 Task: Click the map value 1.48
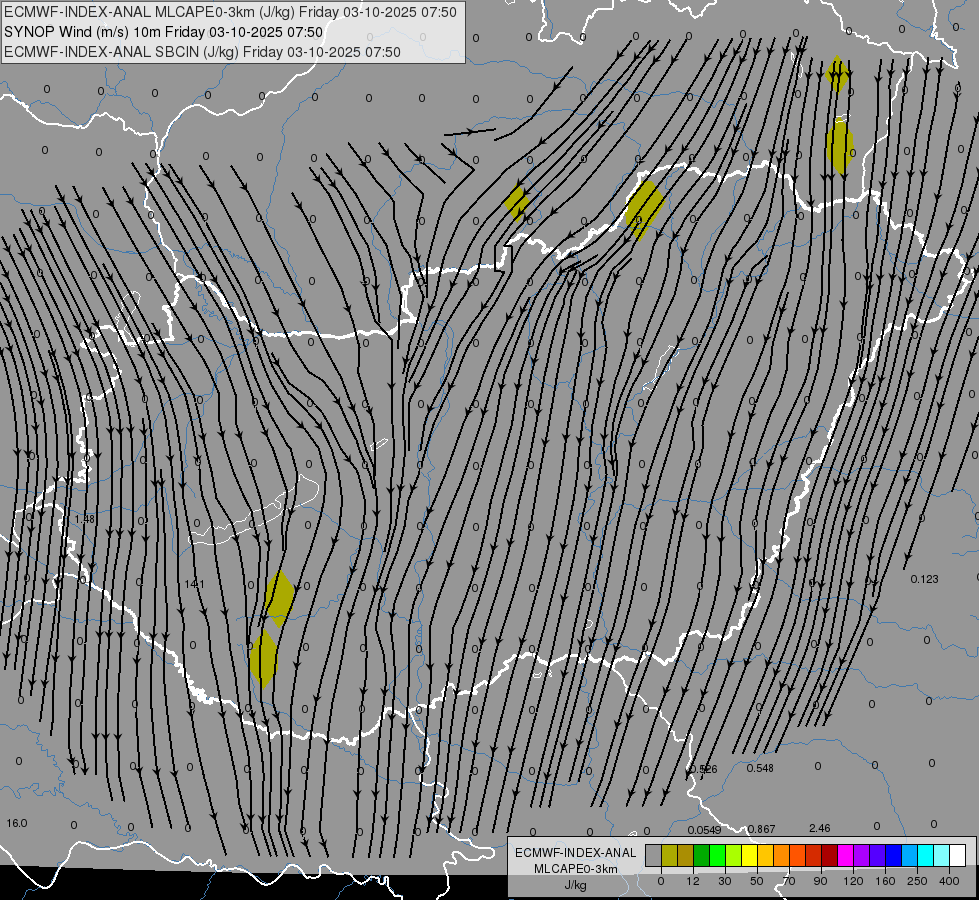tap(84, 519)
